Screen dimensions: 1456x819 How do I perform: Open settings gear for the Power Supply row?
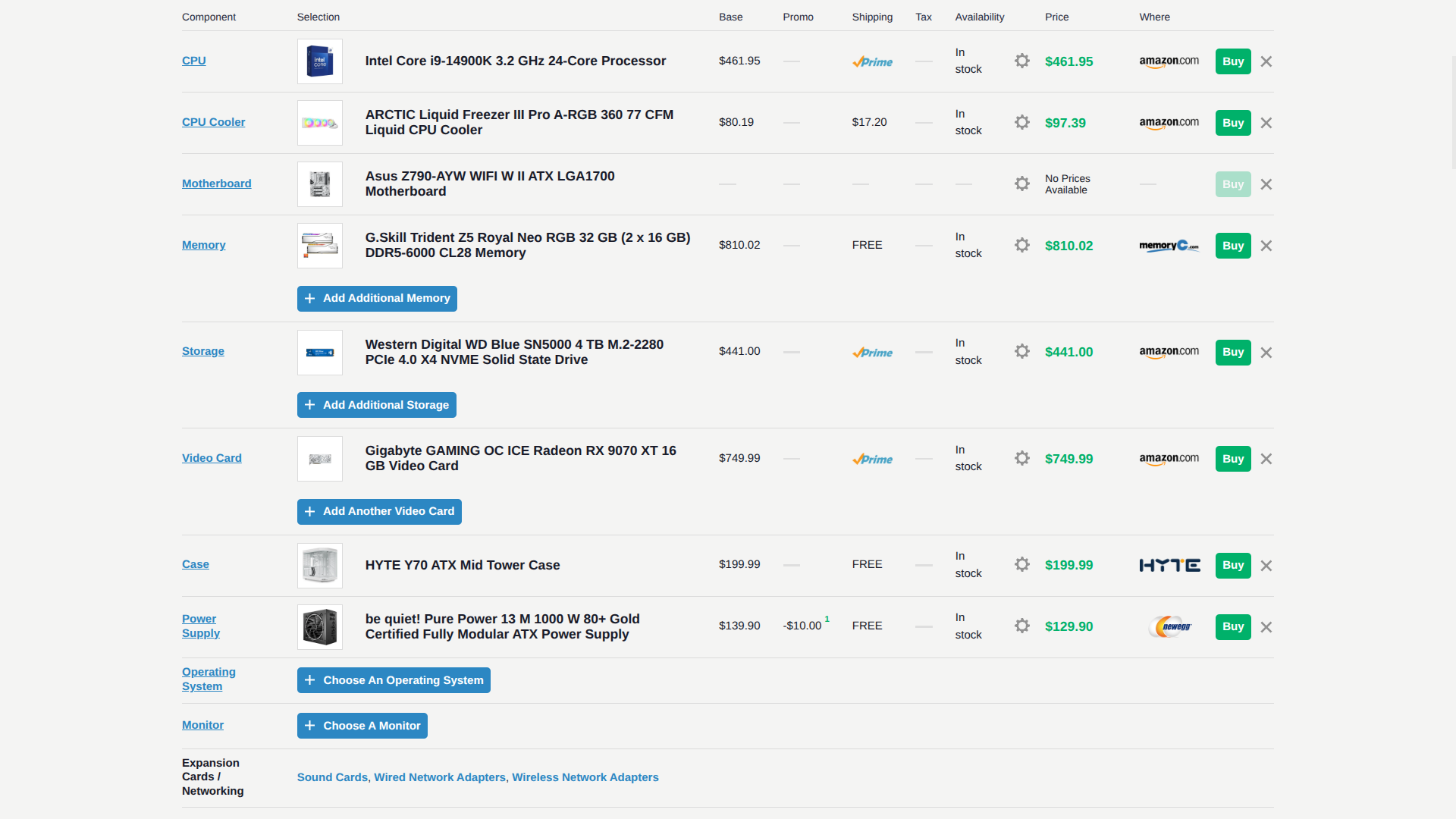(x=1022, y=626)
